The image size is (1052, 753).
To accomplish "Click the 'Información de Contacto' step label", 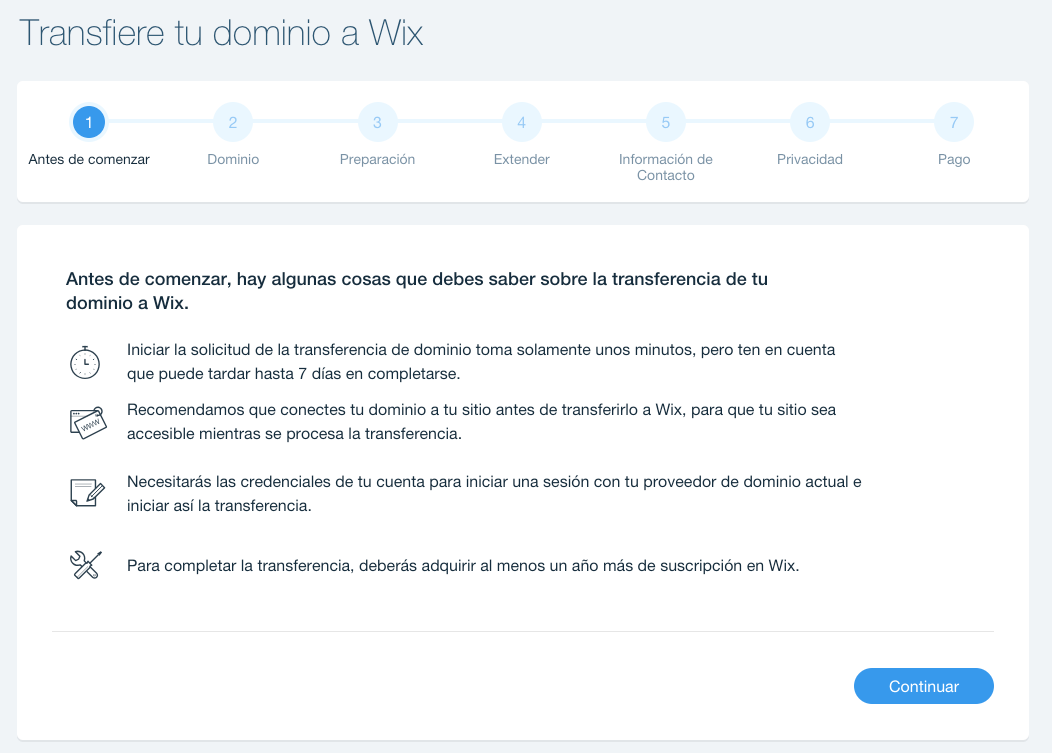I will coord(666,167).
